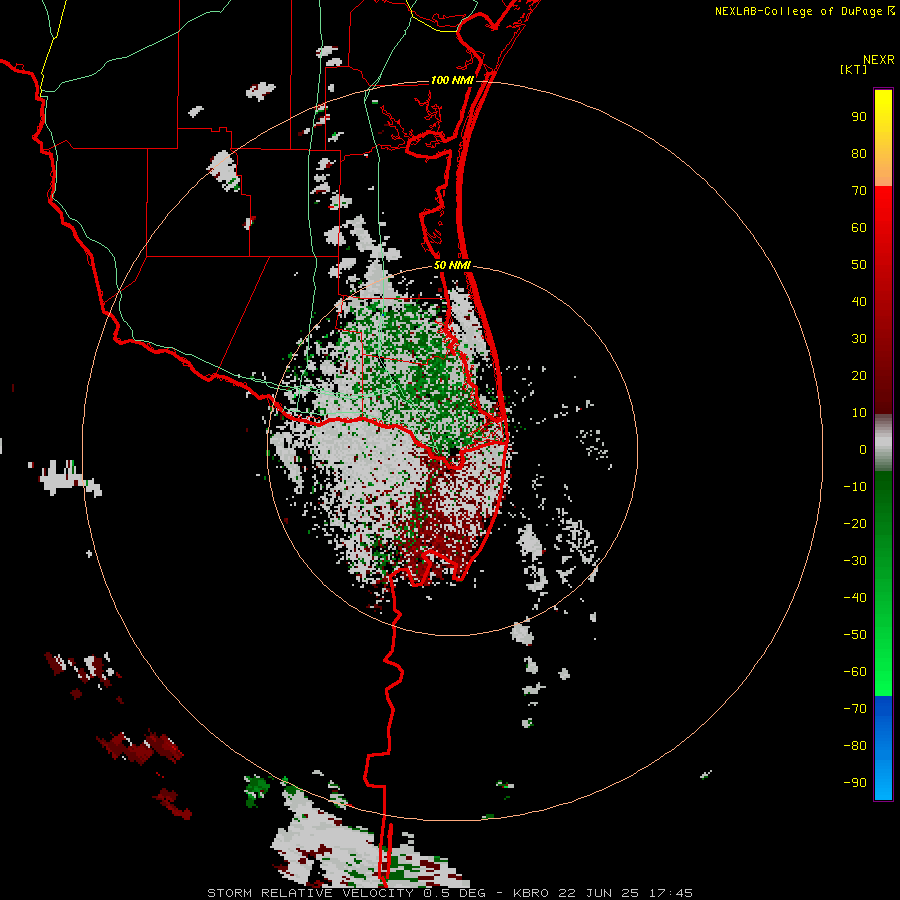Click the NEXR label above the color bar
The height and width of the screenshot is (900, 900).
tap(878, 60)
